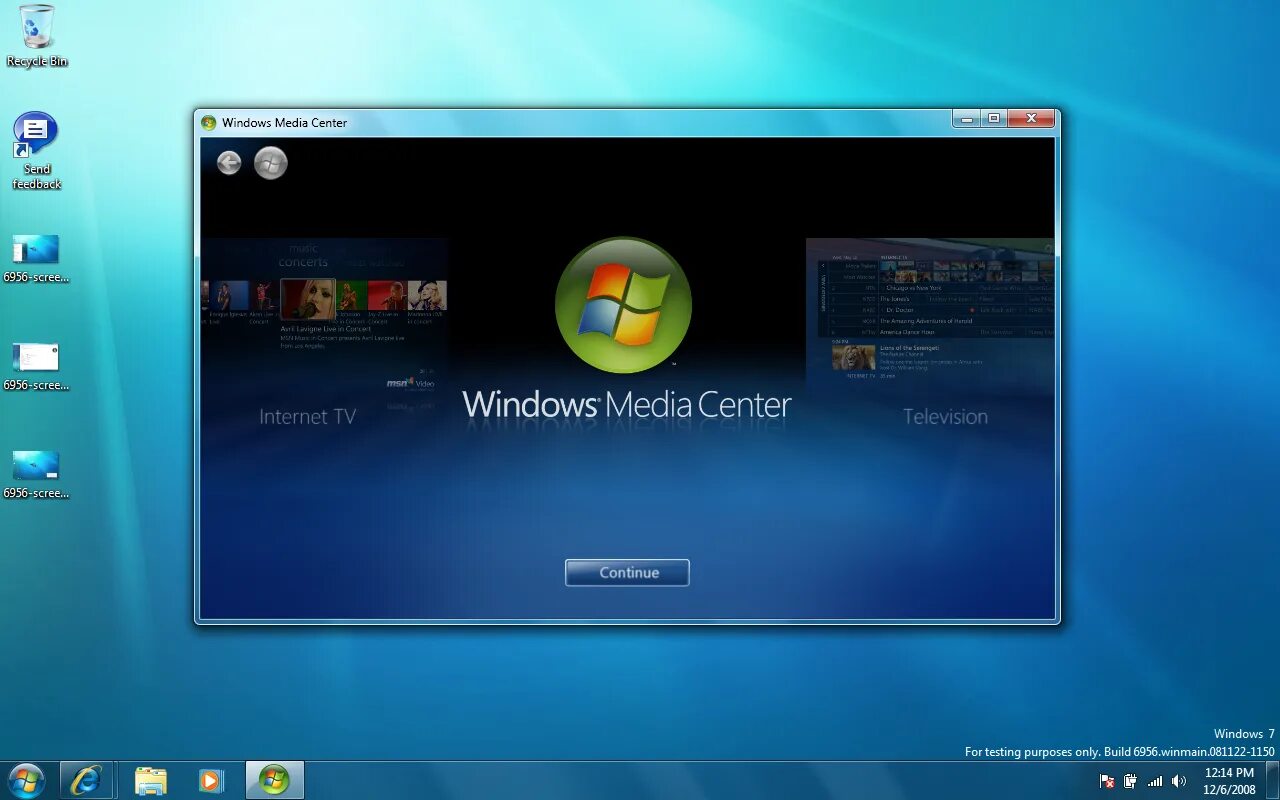
Task: Select the 6956-scree file with the white window thumbnail
Action: click(x=36, y=367)
